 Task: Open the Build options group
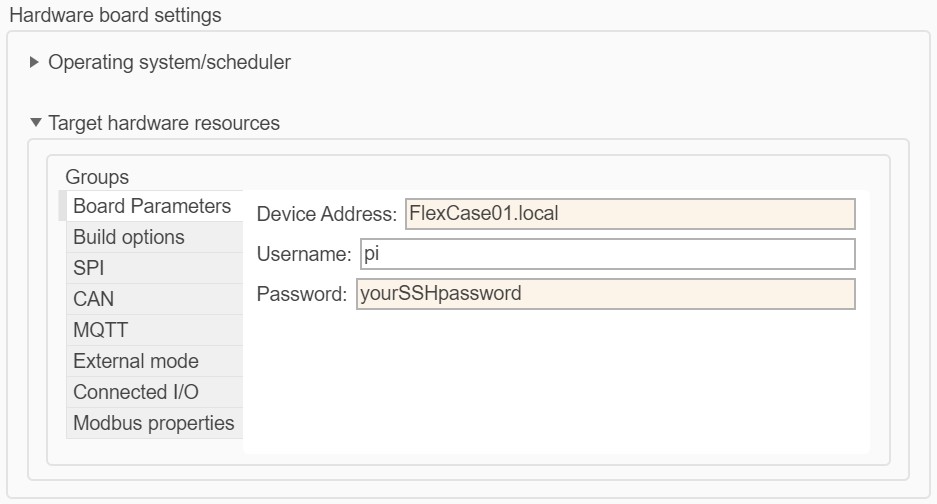(x=129, y=237)
